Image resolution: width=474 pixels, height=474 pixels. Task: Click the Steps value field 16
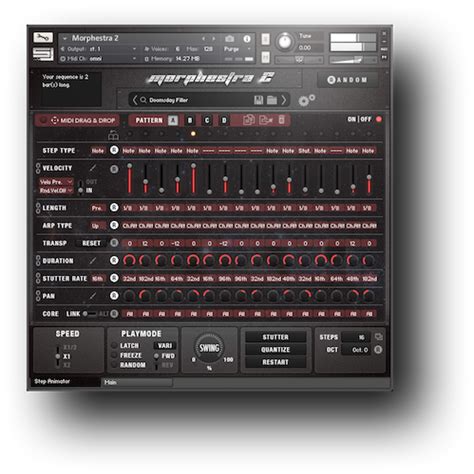click(357, 337)
